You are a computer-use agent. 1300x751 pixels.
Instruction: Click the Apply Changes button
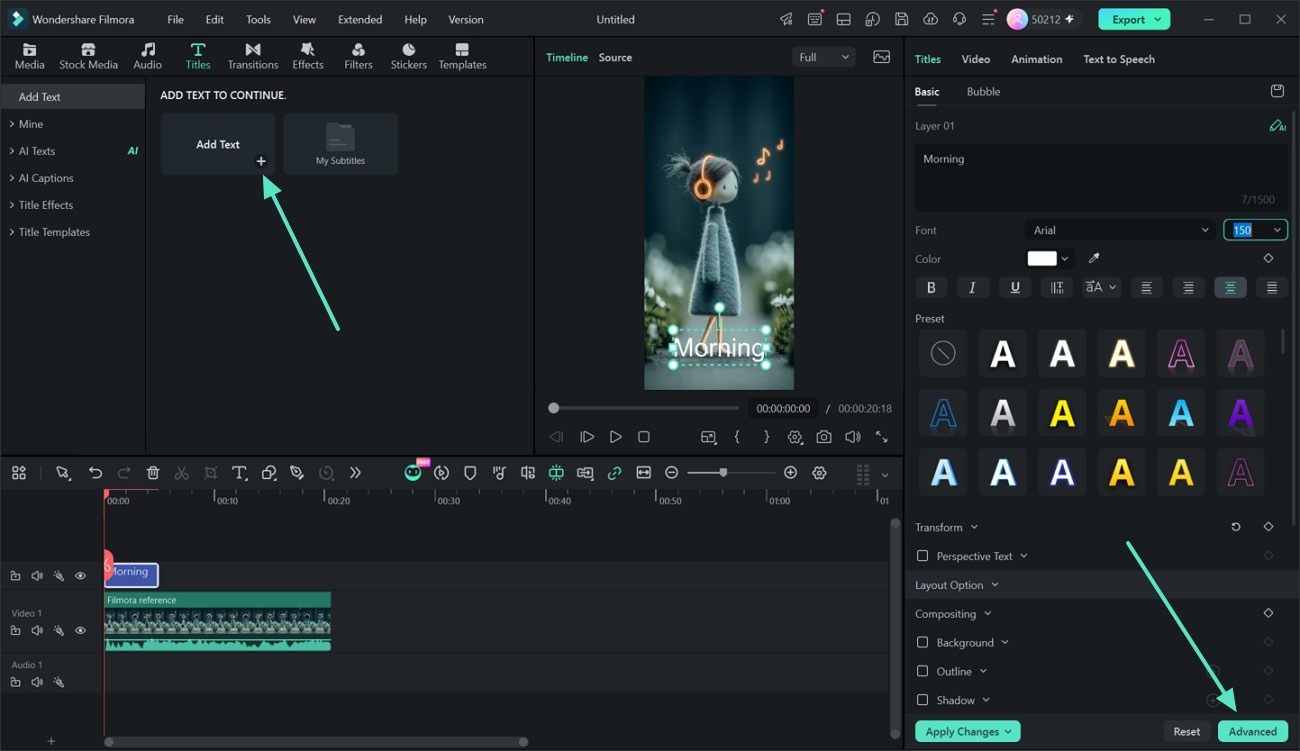point(967,731)
